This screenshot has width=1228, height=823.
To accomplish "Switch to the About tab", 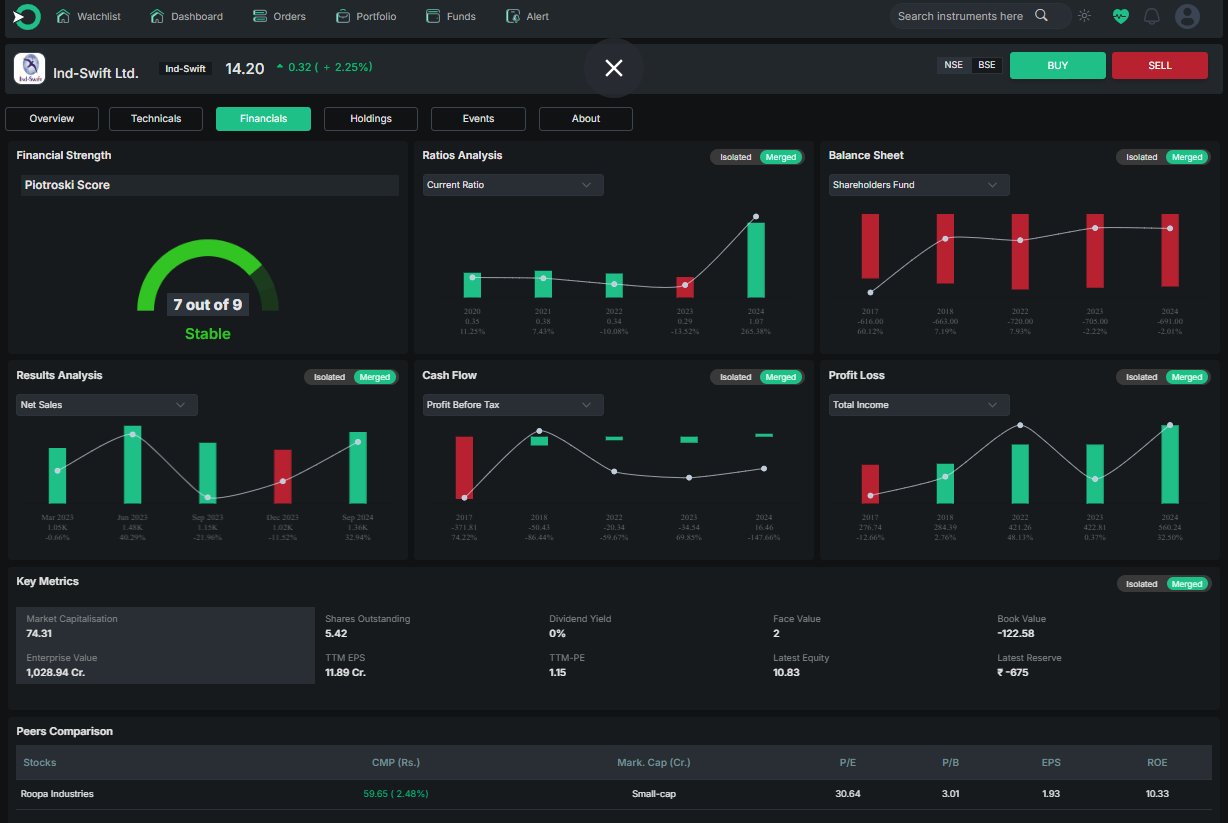I will point(586,119).
